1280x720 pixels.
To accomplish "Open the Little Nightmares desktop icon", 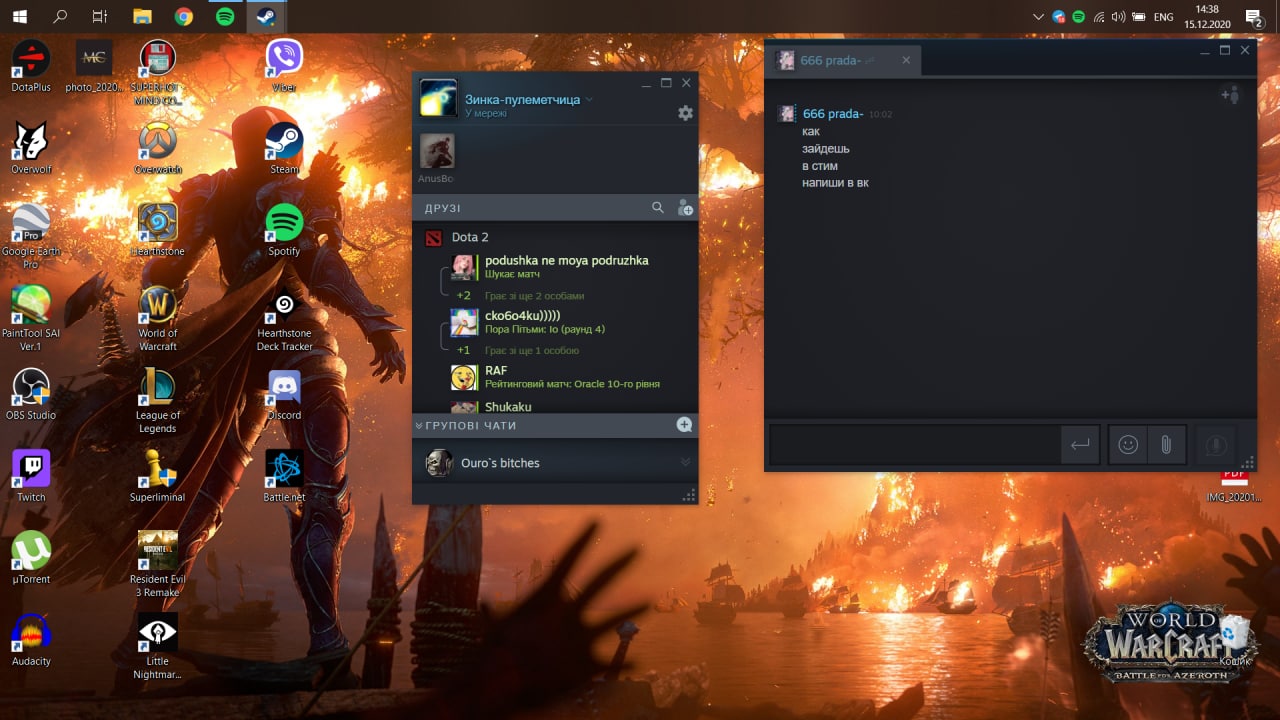I will click(158, 647).
